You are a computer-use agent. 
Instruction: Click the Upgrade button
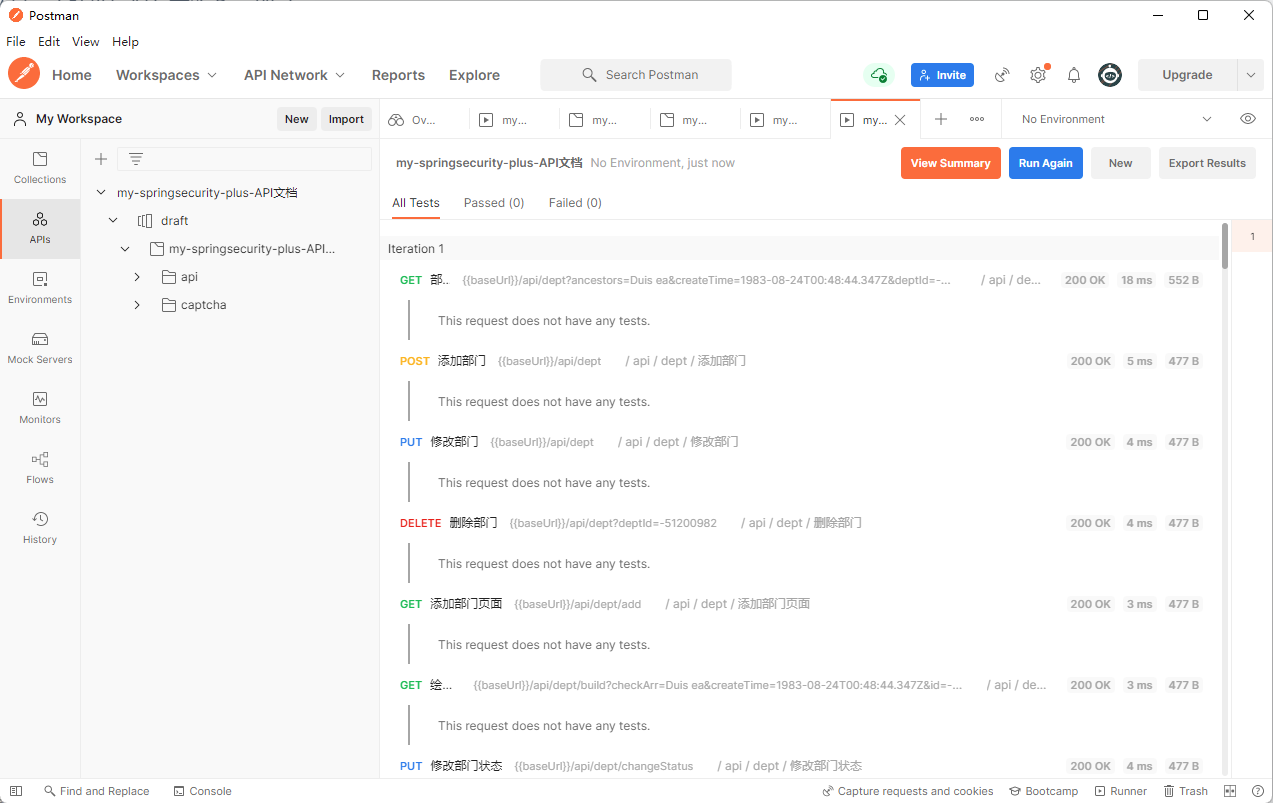(1187, 75)
